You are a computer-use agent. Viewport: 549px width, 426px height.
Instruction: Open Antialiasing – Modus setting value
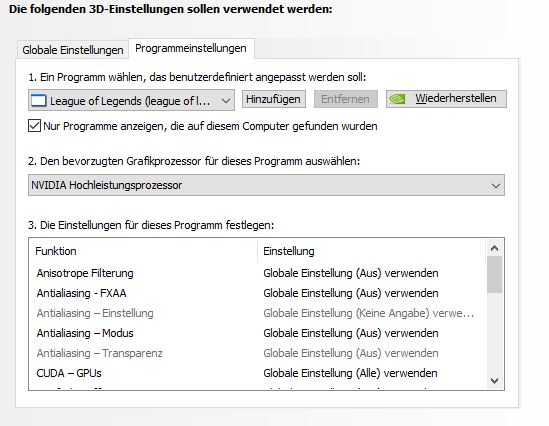pos(351,333)
